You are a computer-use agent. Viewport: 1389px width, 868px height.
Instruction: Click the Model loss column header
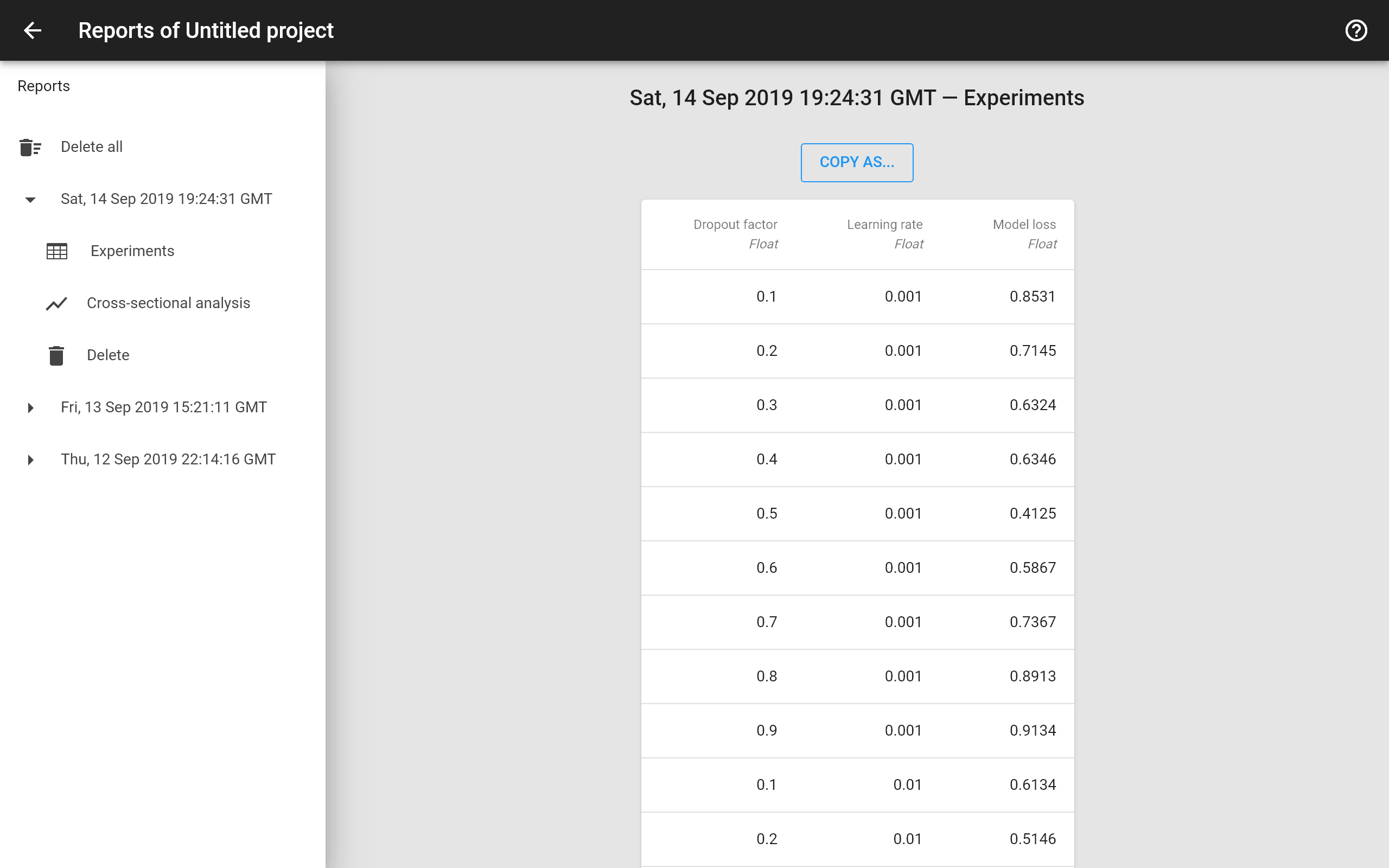[1024, 234]
